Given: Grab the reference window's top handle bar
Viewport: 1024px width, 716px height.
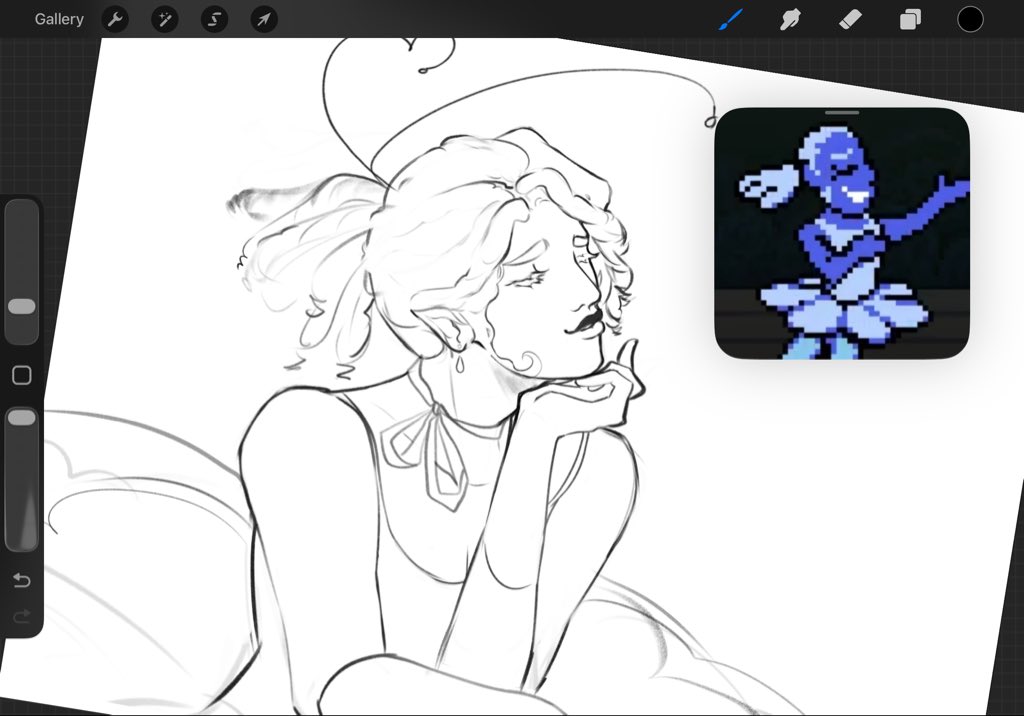Looking at the screenshot, I should coord(842,113).
